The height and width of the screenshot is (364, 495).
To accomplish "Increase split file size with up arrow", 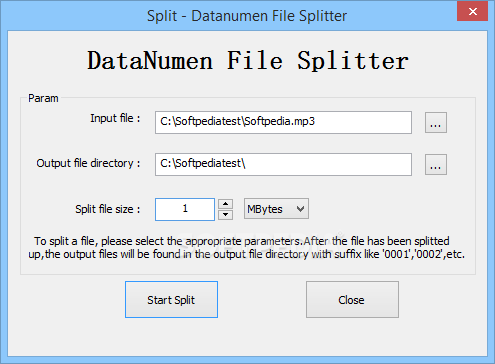I will point(226,204).
